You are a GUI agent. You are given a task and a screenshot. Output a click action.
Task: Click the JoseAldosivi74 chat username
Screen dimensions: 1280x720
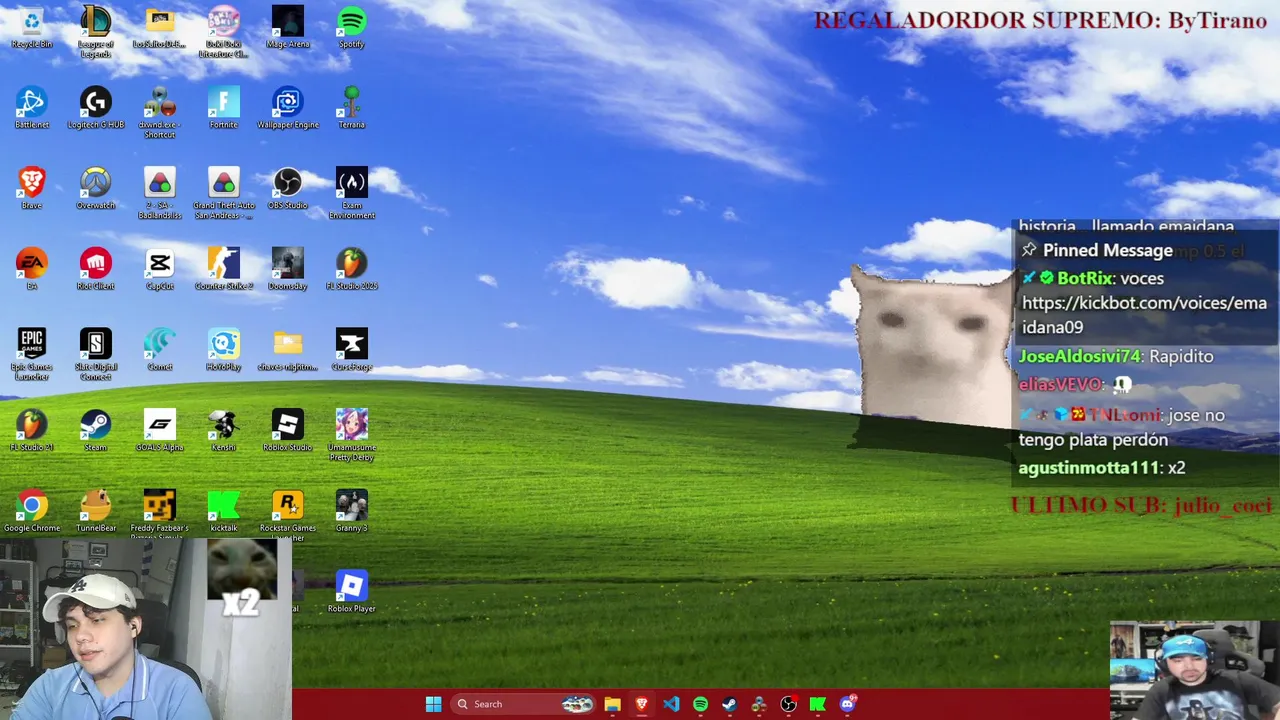1079,356
